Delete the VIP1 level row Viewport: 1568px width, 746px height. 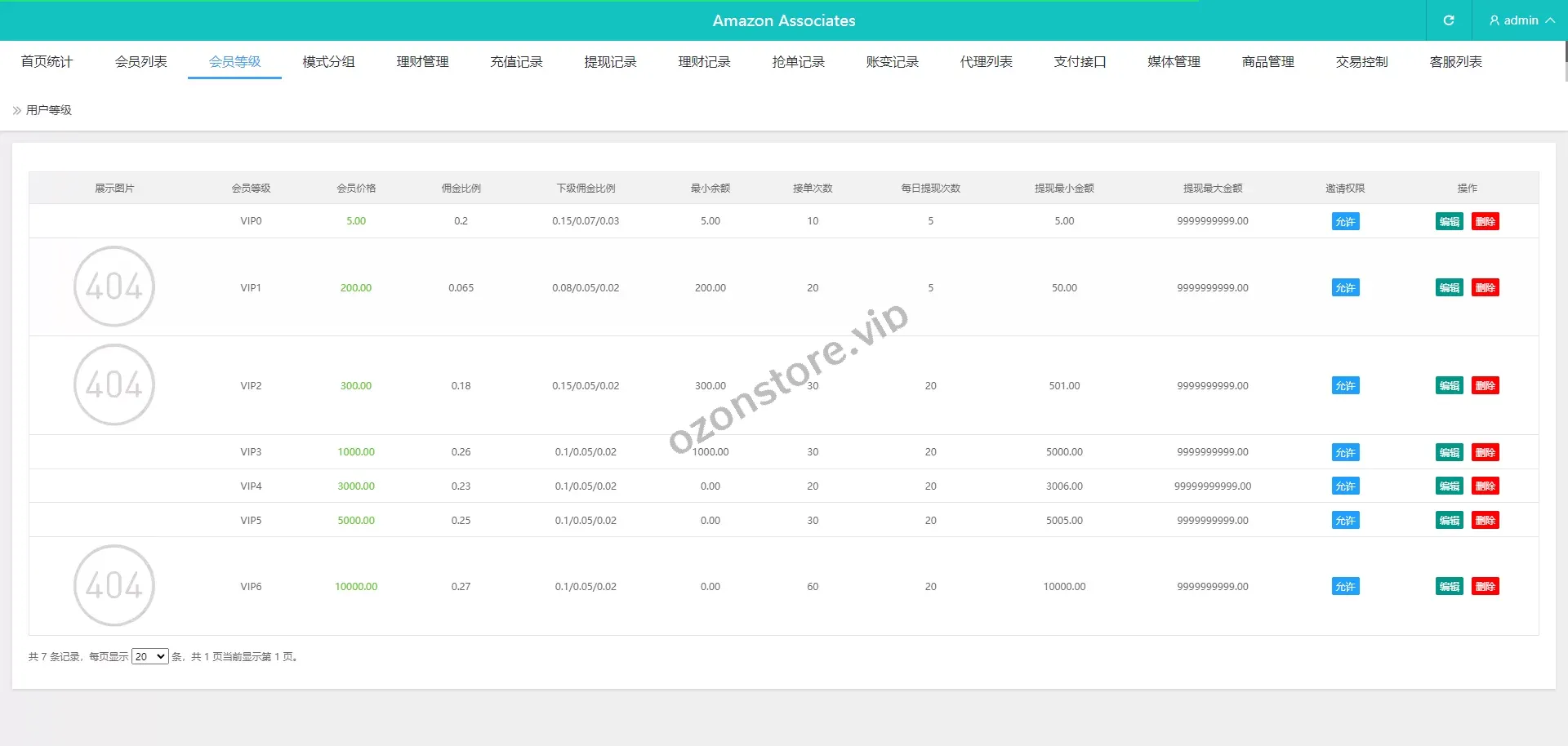point(1485,287)
